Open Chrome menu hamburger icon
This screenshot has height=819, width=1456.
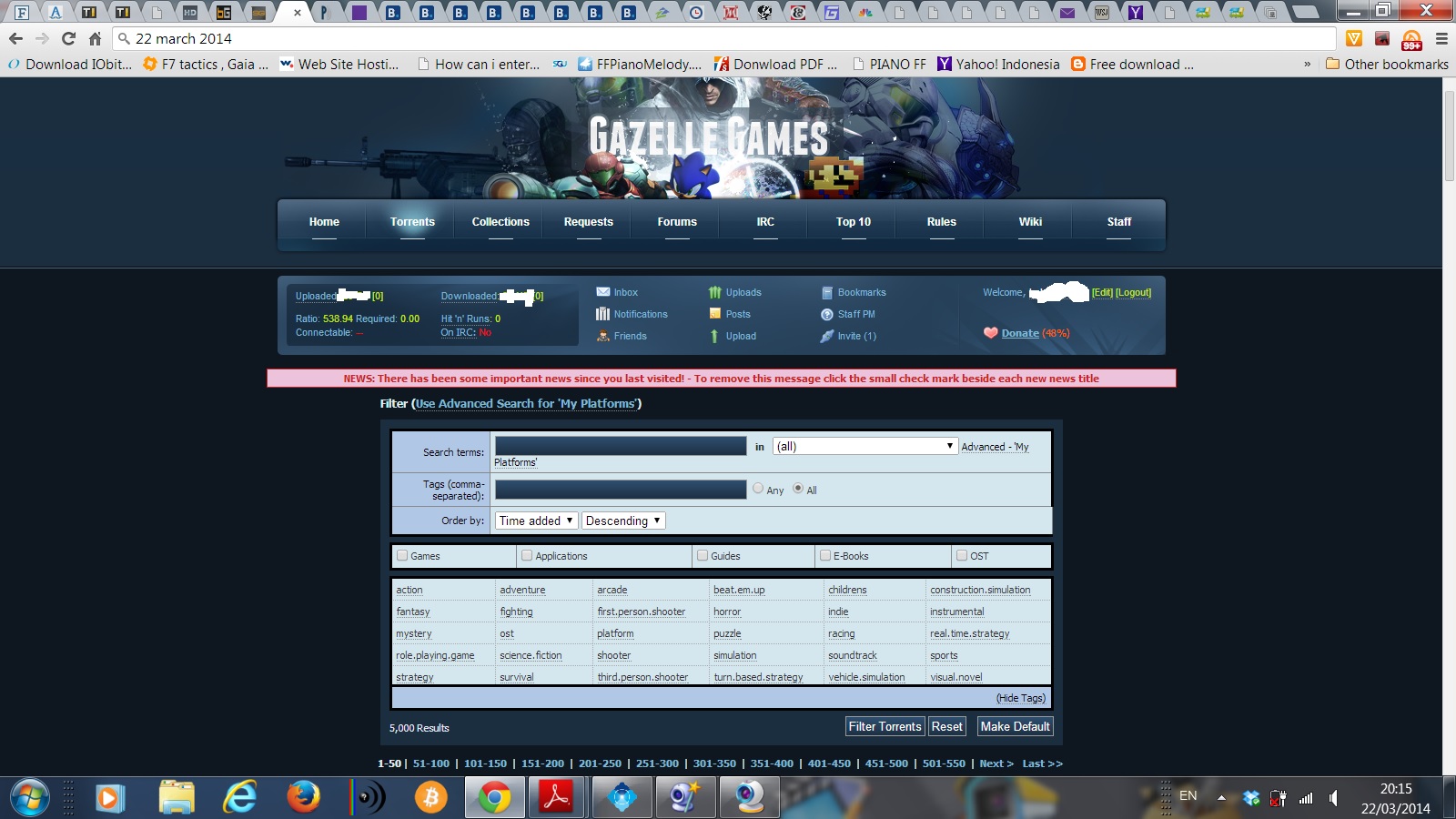[1441, 38]
